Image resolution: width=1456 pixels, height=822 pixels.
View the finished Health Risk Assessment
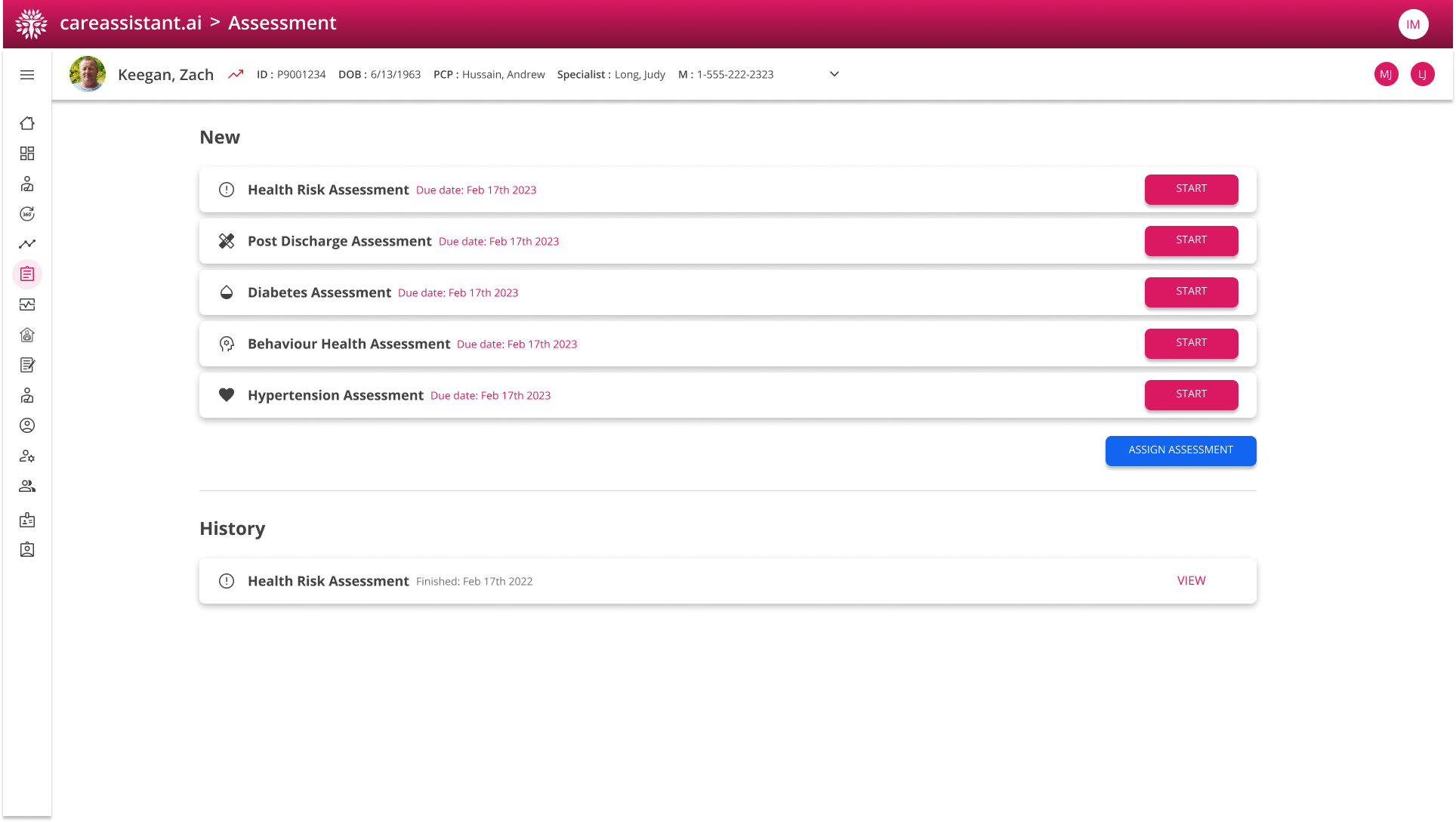point(1191,580)
